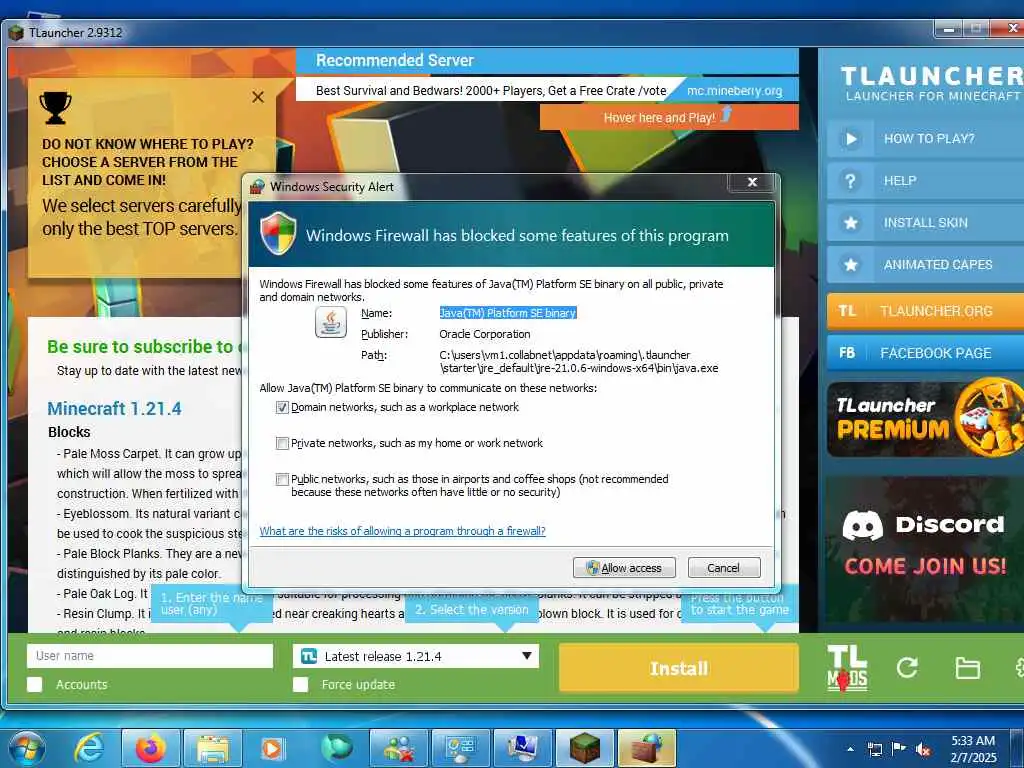Open HELP menu item
This screenshot has width=1024, height=768.
tap(925, 181)
